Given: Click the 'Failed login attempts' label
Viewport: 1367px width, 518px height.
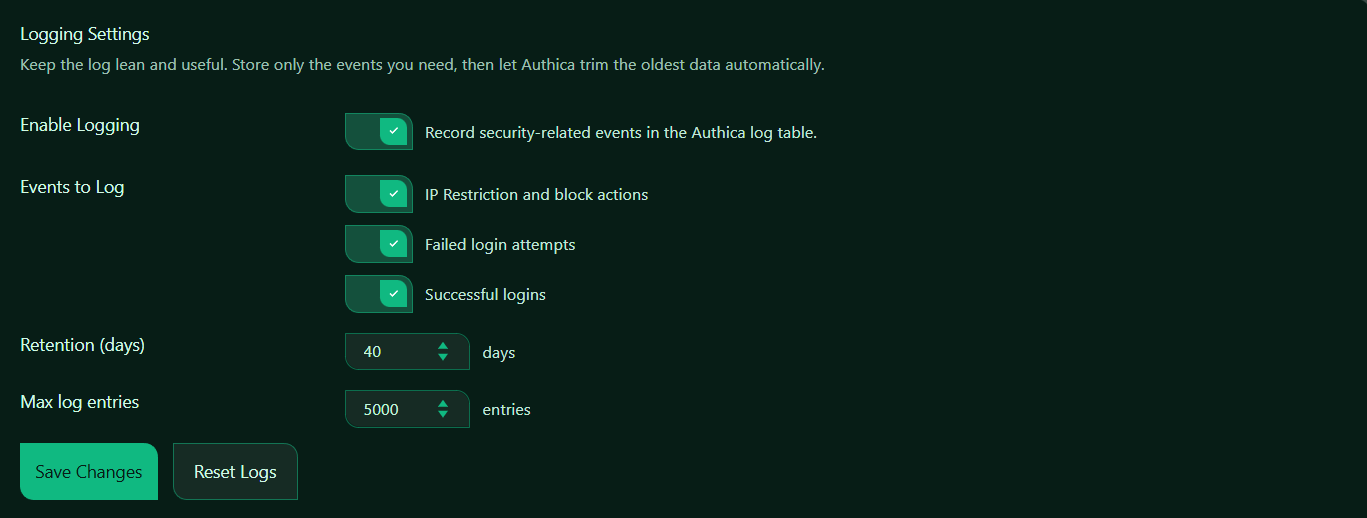Looking at the screenshot, I should (500, 245).
